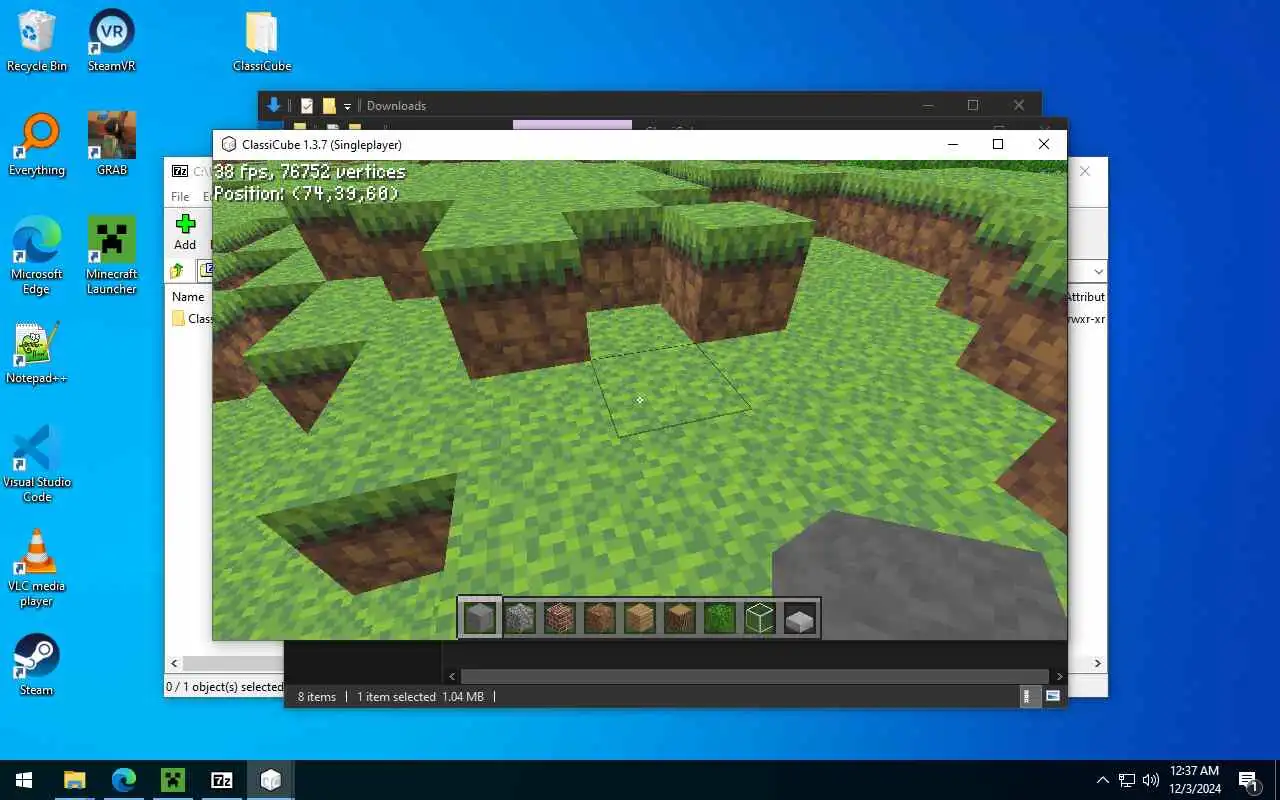Switch to Minecraft Launcher taskbar button
The width and height of the screenshot is (1280, 800).
tap(173, 780)
